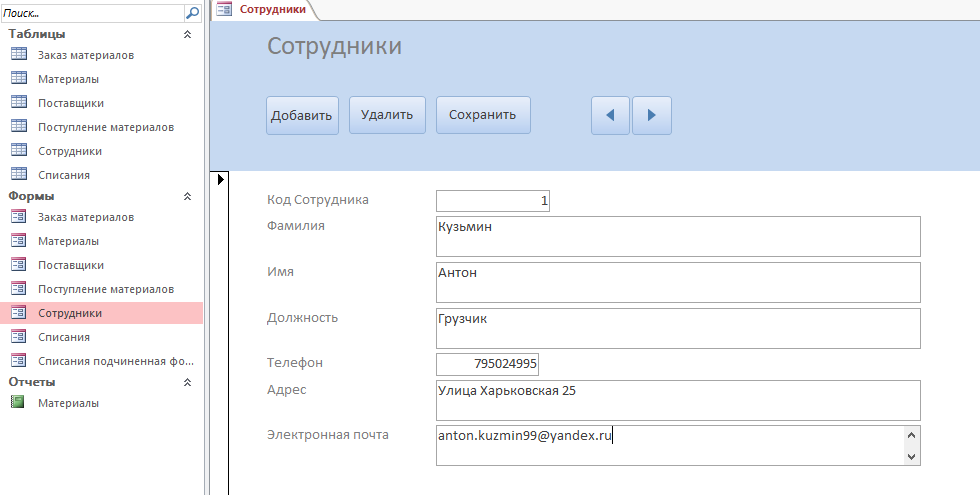
Task: Click the form icon beside Поставщики under Формы
Action: tap(19, 264)
